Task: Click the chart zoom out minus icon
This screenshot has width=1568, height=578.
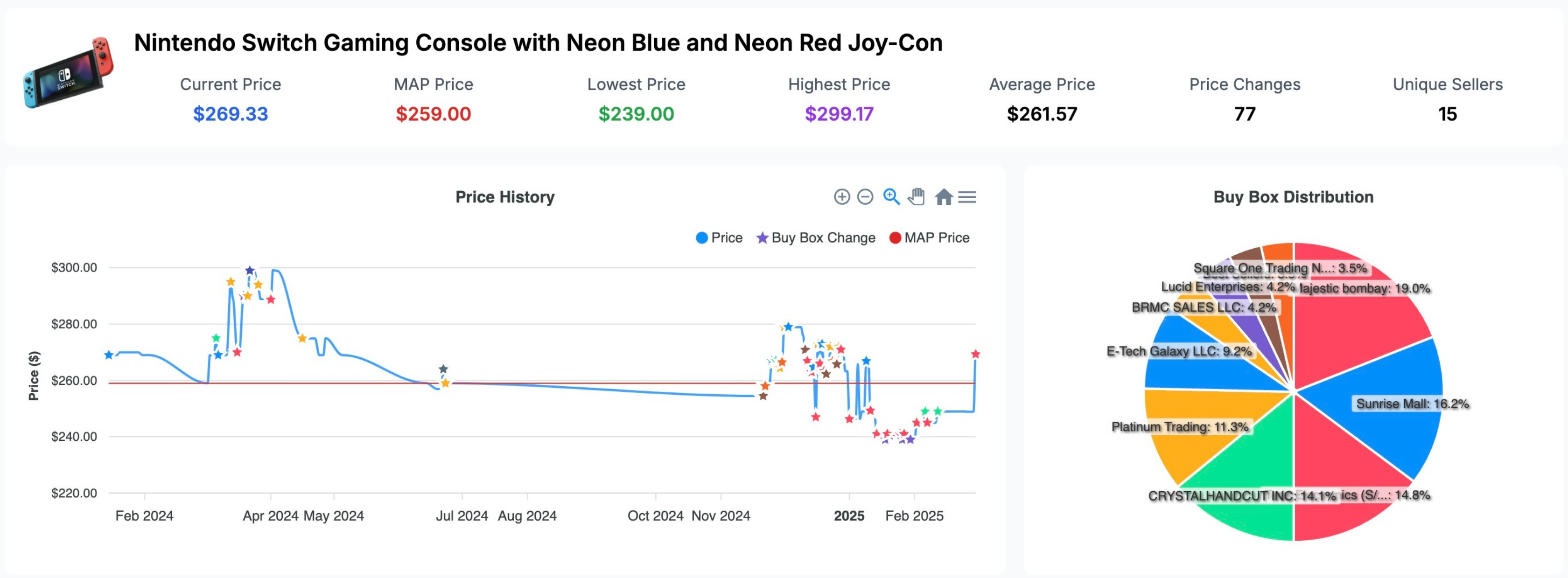Action: click(x=865, y=196)
